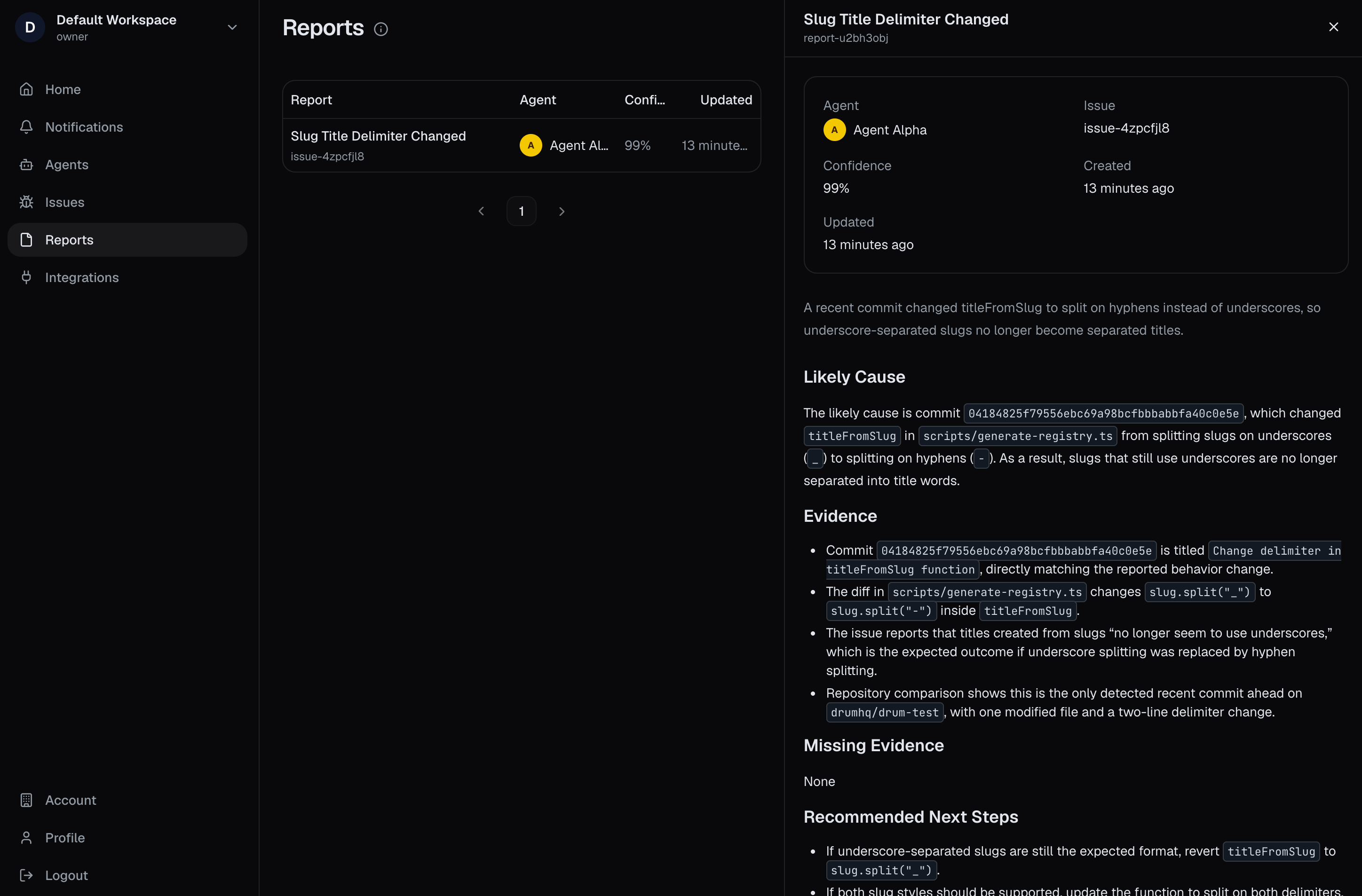The width and height of the screenshot is (1362, 896).
Task: Click the Recommended Next Steps heading
Action: (x=911, y=817)
